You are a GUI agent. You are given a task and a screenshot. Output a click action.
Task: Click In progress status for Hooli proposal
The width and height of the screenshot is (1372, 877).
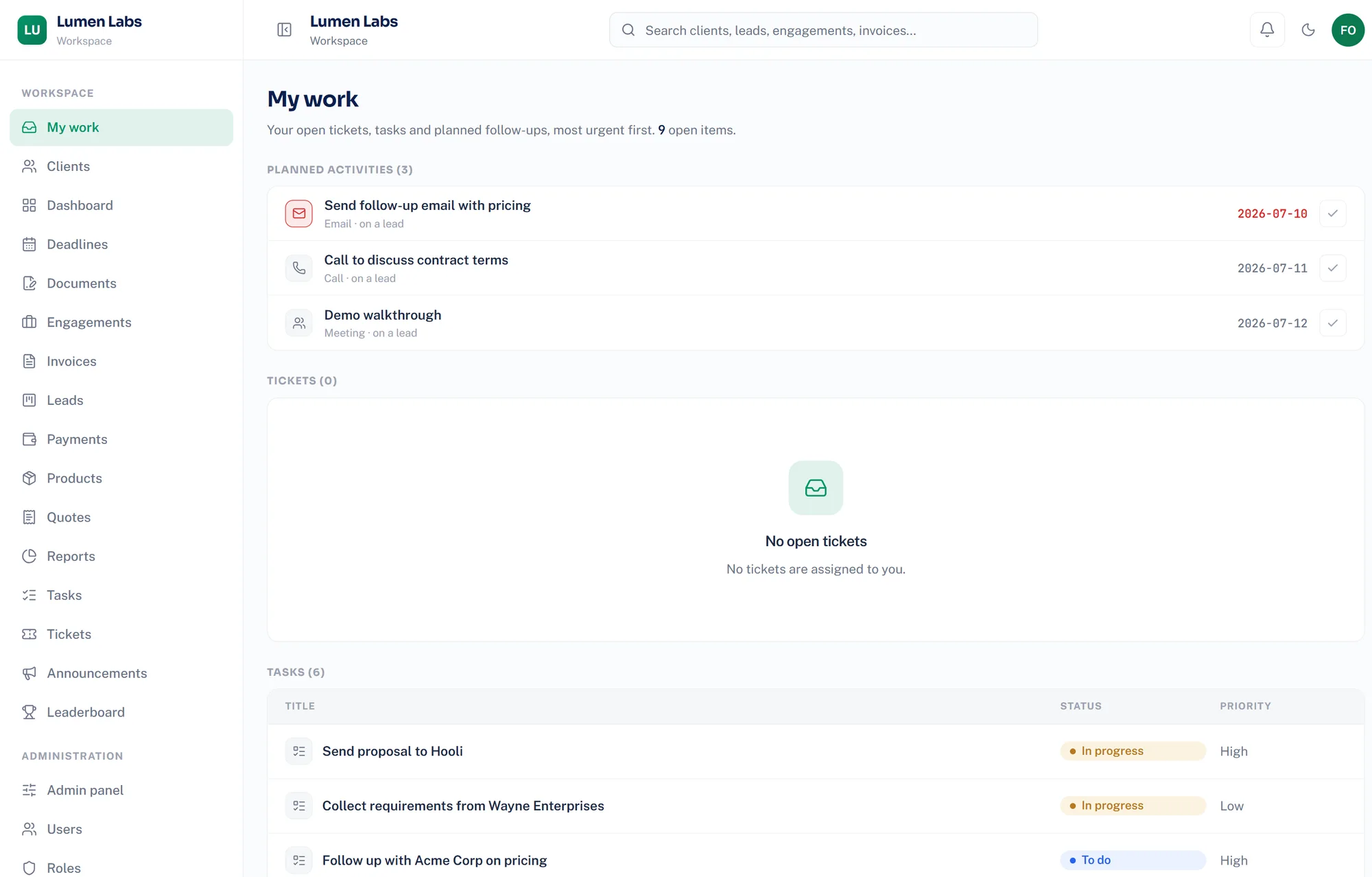click(x=1133, y=751)
